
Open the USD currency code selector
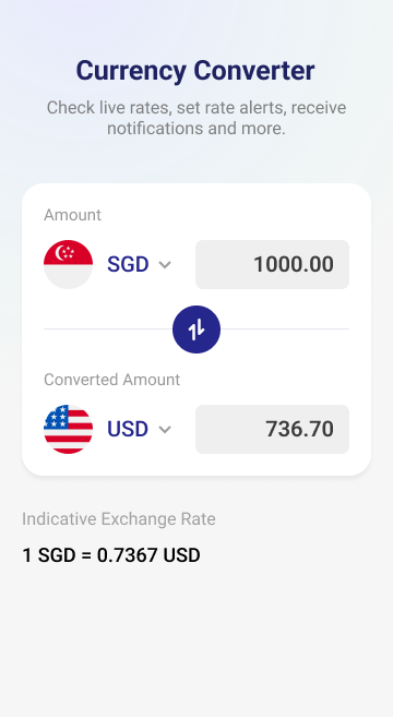pyautogui.click(x=128, y=429)
